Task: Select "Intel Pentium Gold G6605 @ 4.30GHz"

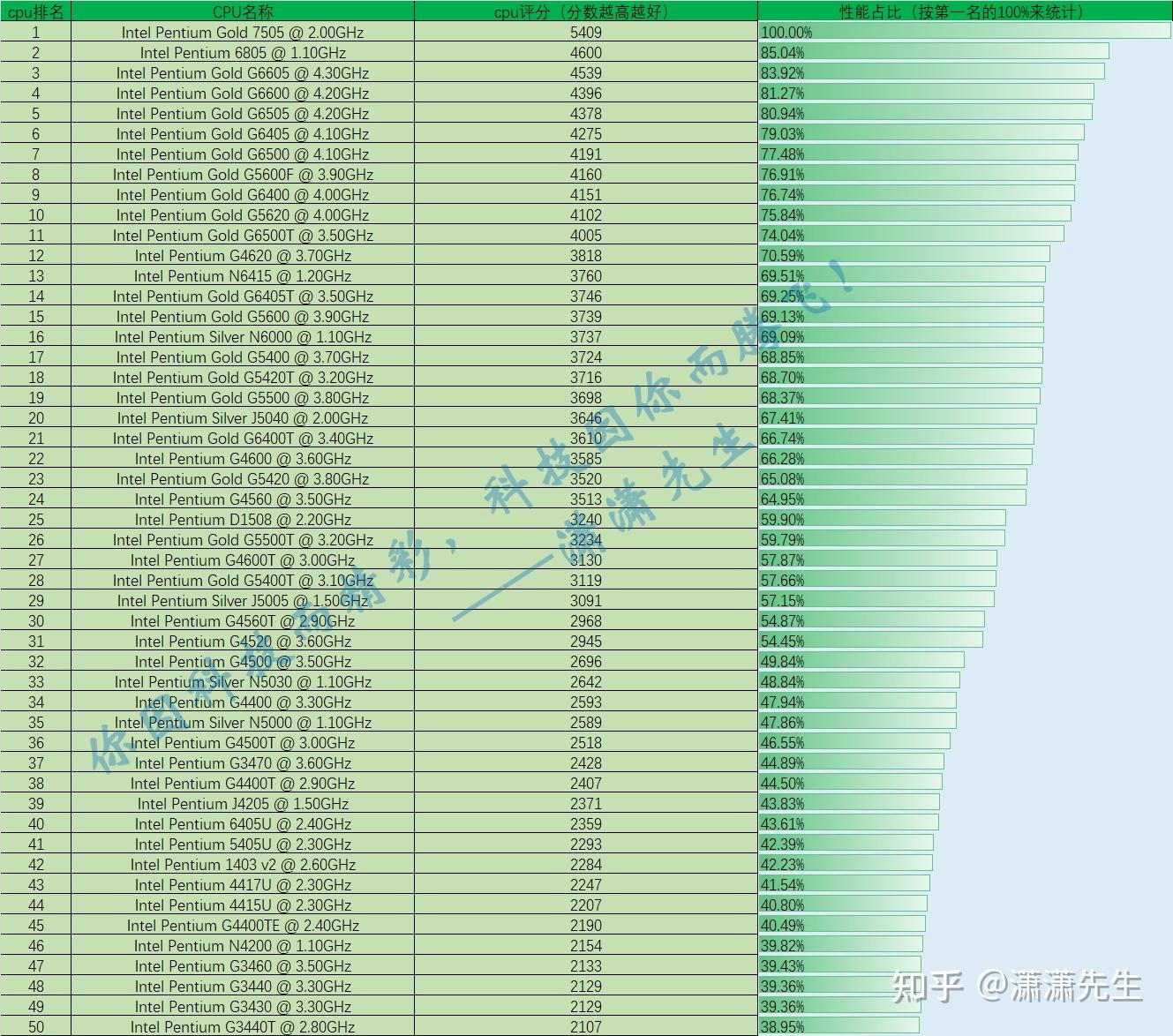Action: pyautogui.click(x=243, y=72)
